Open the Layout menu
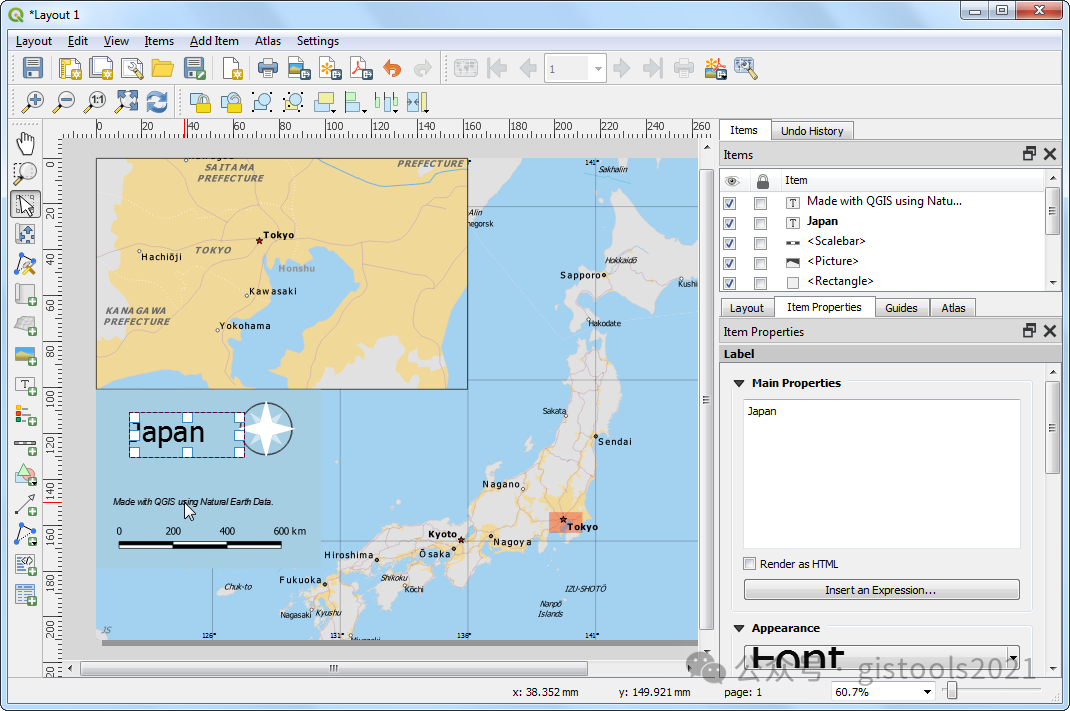This screenshot has width=1070, height=711. [33, 41]
